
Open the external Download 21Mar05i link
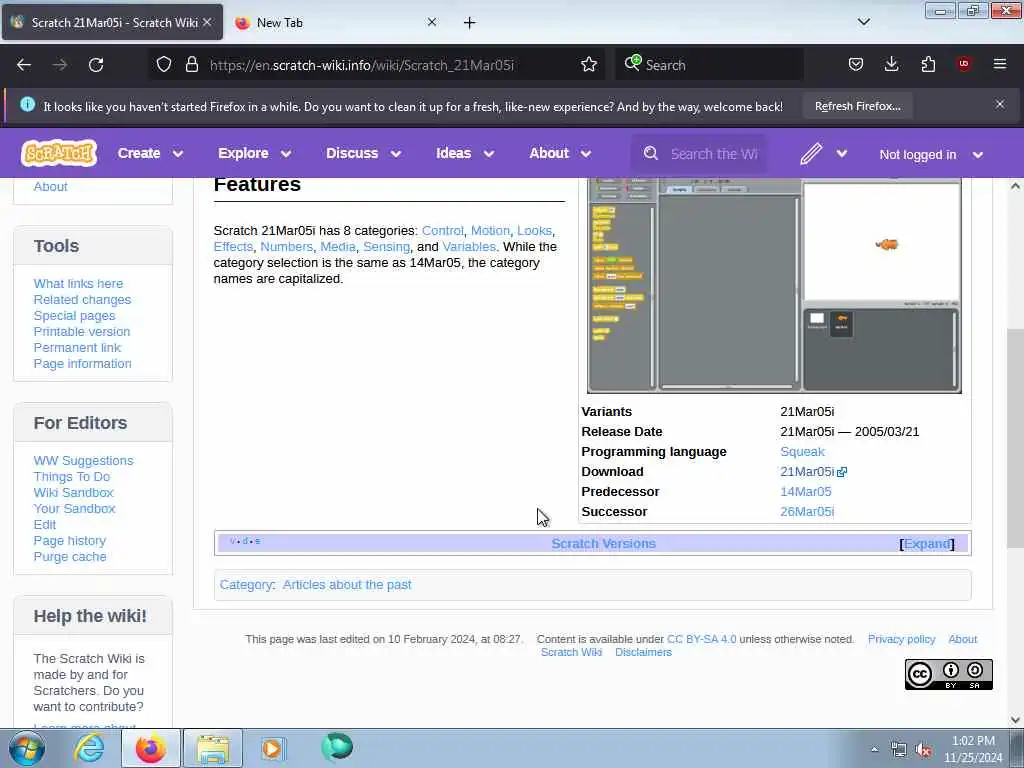[x=813, y=472]
